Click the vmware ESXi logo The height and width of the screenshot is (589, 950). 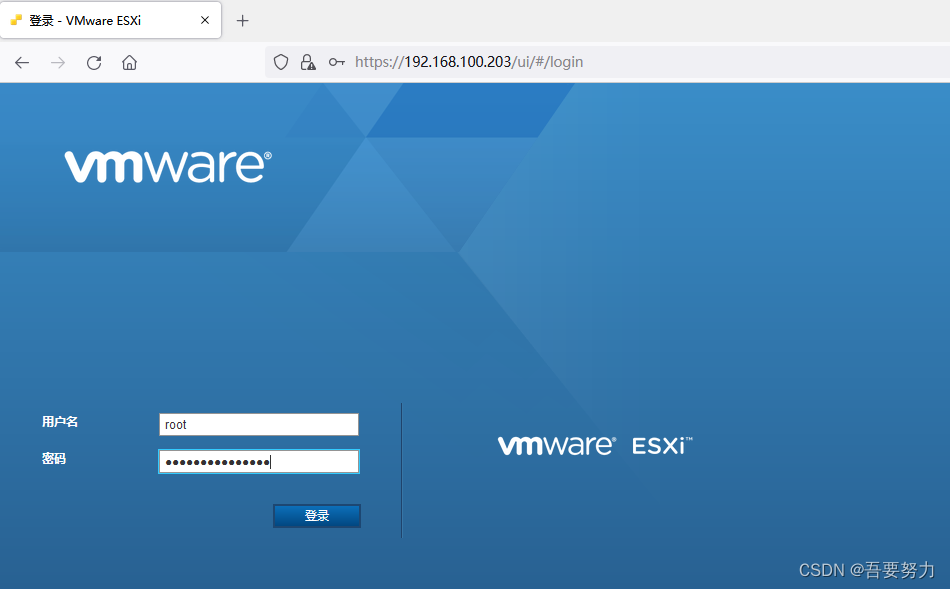pos(595,445)
